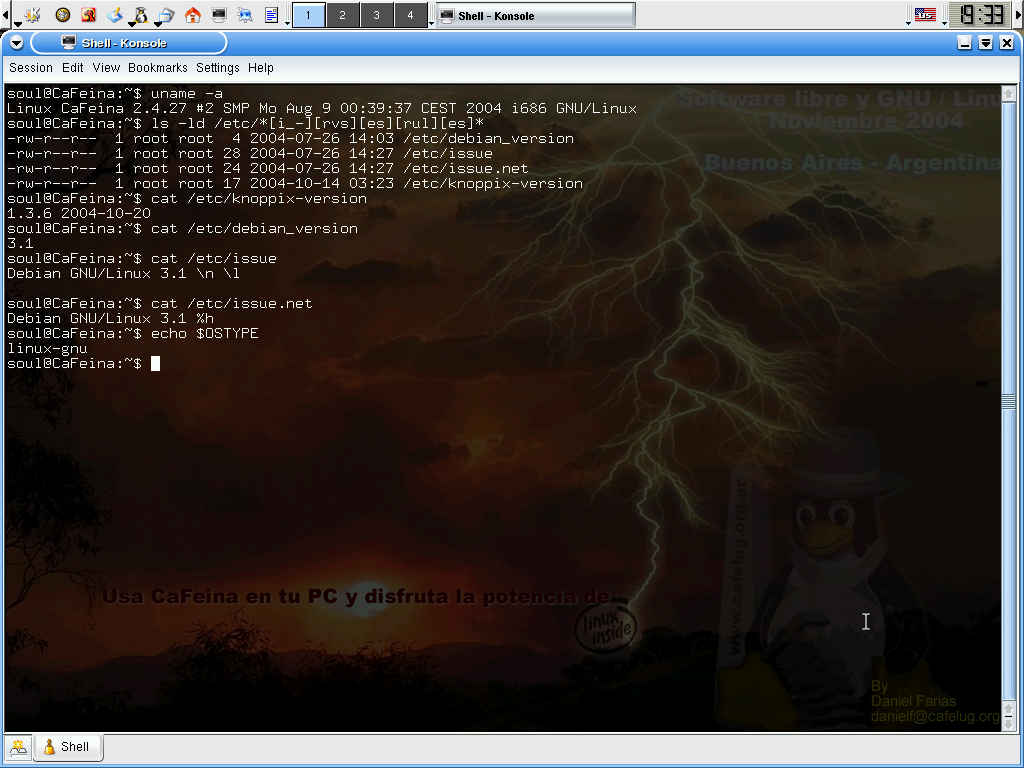The height and width of the screenshot is (768, 1024).
Task: Launch terminal from the panel monitor icon
Action: pyautogui.click(x=219, y=14)
